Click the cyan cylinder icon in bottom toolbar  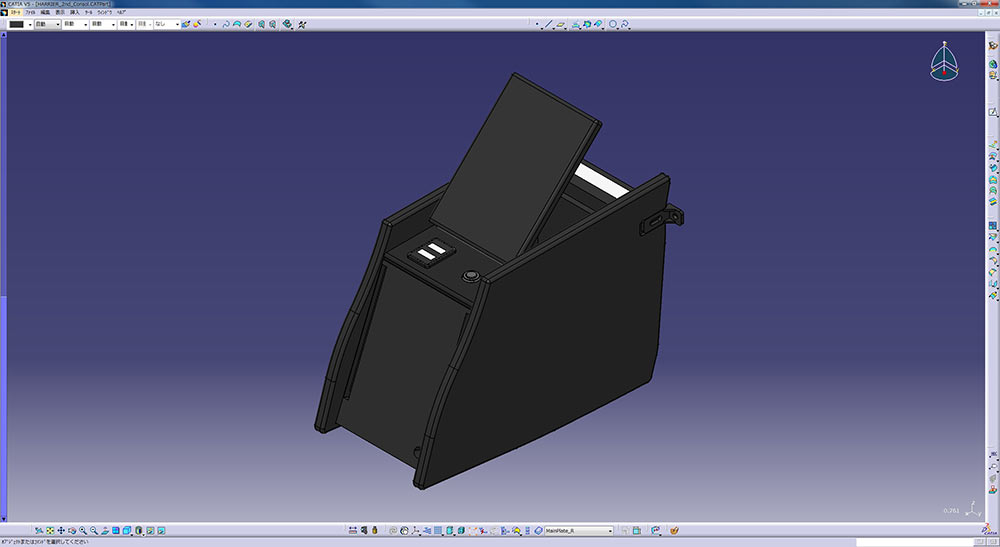[x=450, y=530]
